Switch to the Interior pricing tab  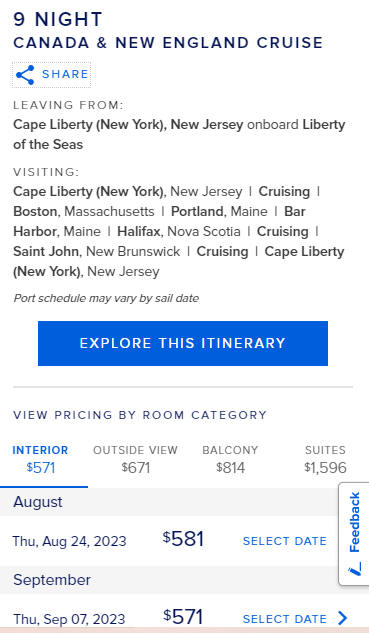(40, 459)
